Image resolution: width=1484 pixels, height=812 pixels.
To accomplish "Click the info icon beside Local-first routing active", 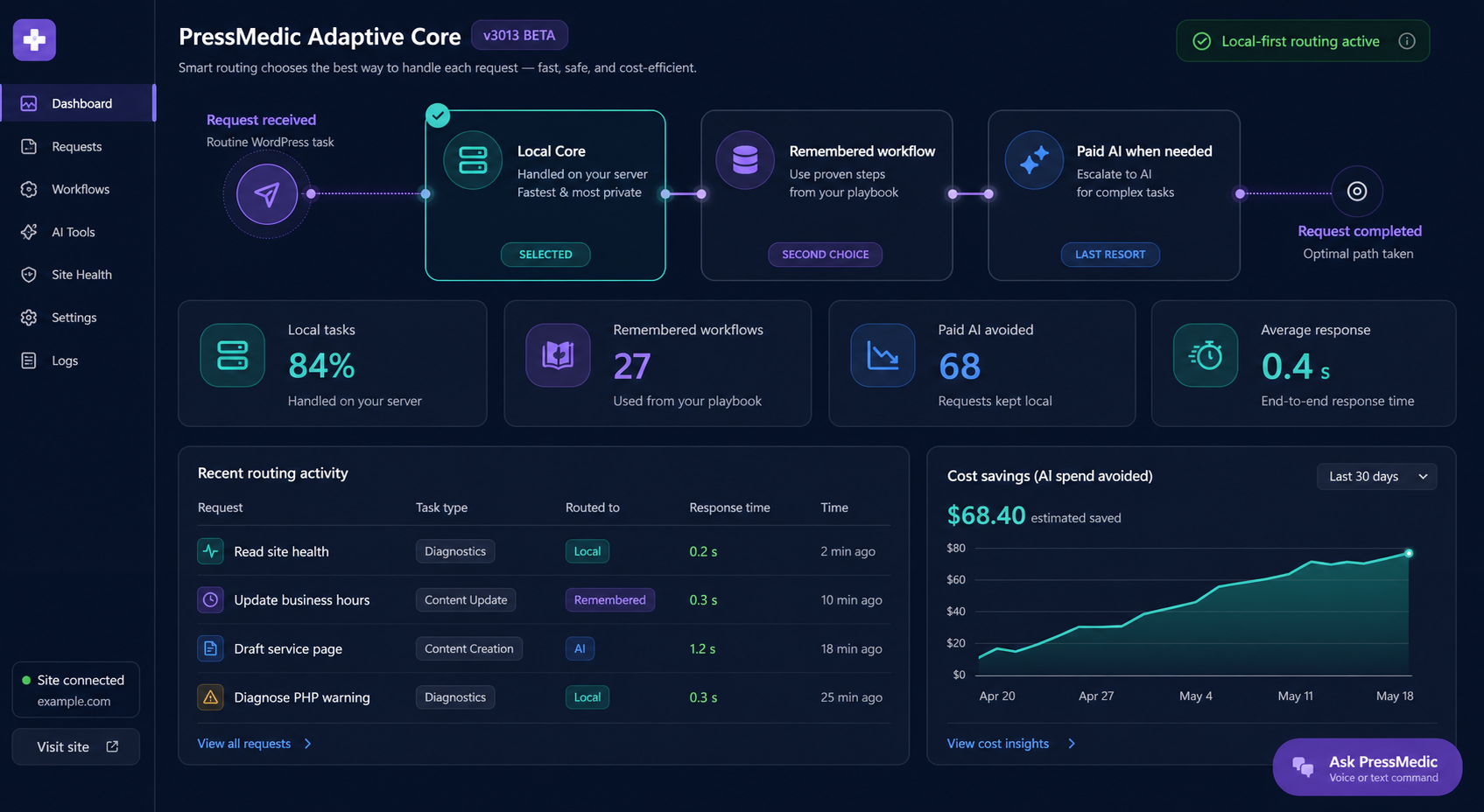I will click(1407, 41).
